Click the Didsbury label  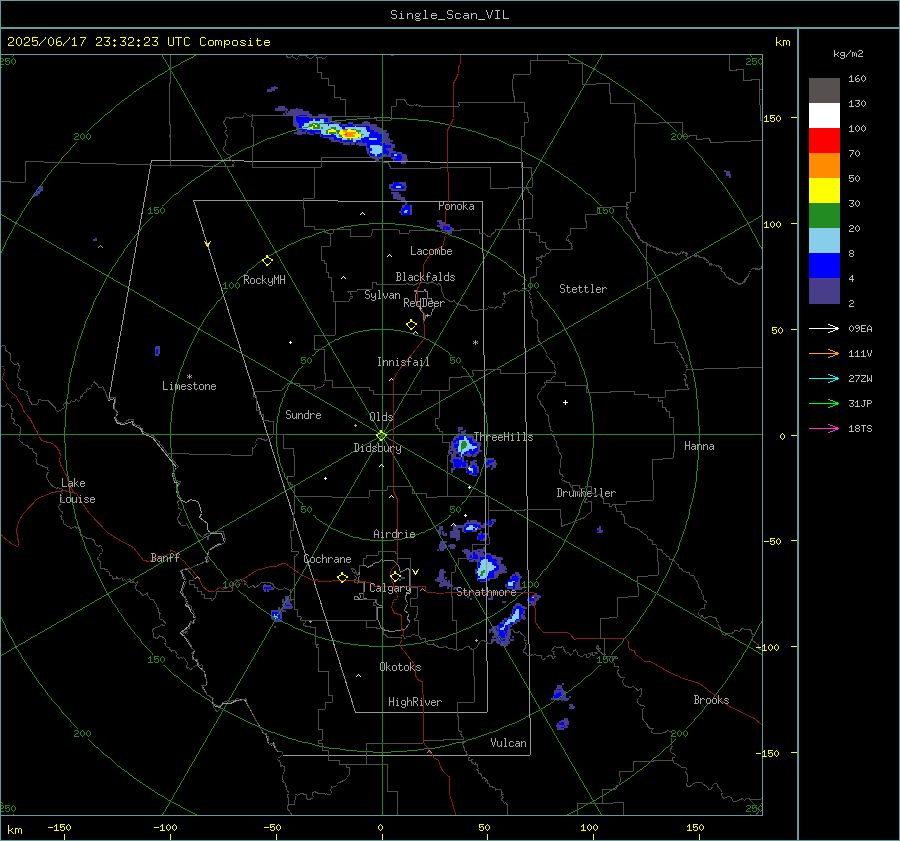pyautogui.click(x=377, y=448)
